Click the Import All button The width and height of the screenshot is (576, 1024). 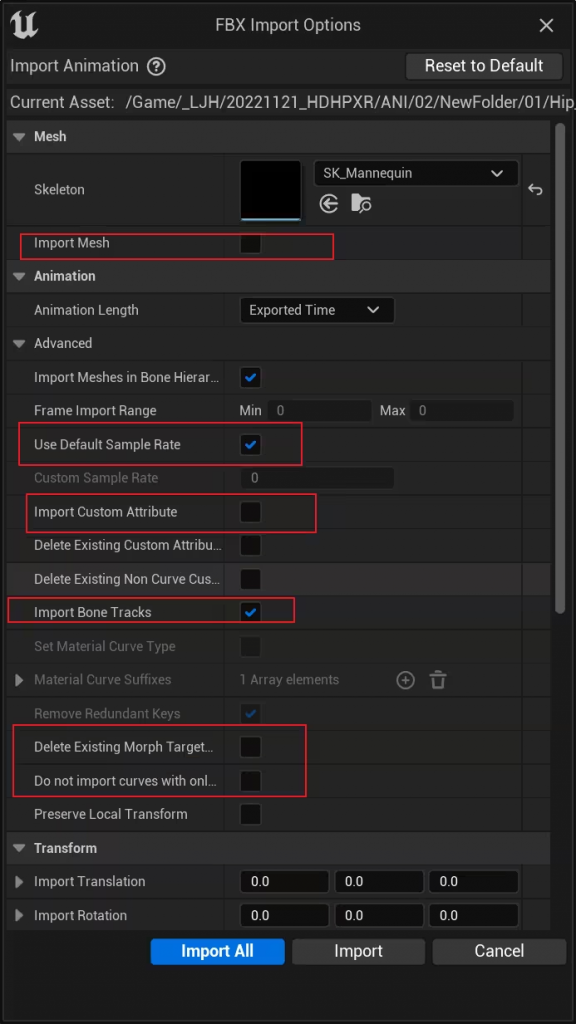pos(217,952)
